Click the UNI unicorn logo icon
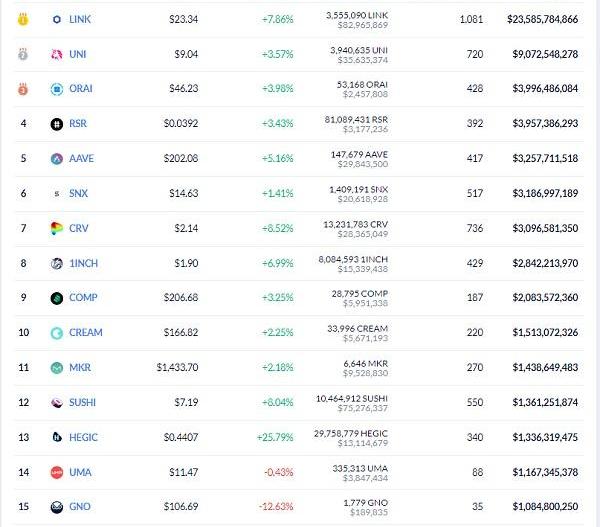This screenshot has width=600, height=527. [57, 54]
